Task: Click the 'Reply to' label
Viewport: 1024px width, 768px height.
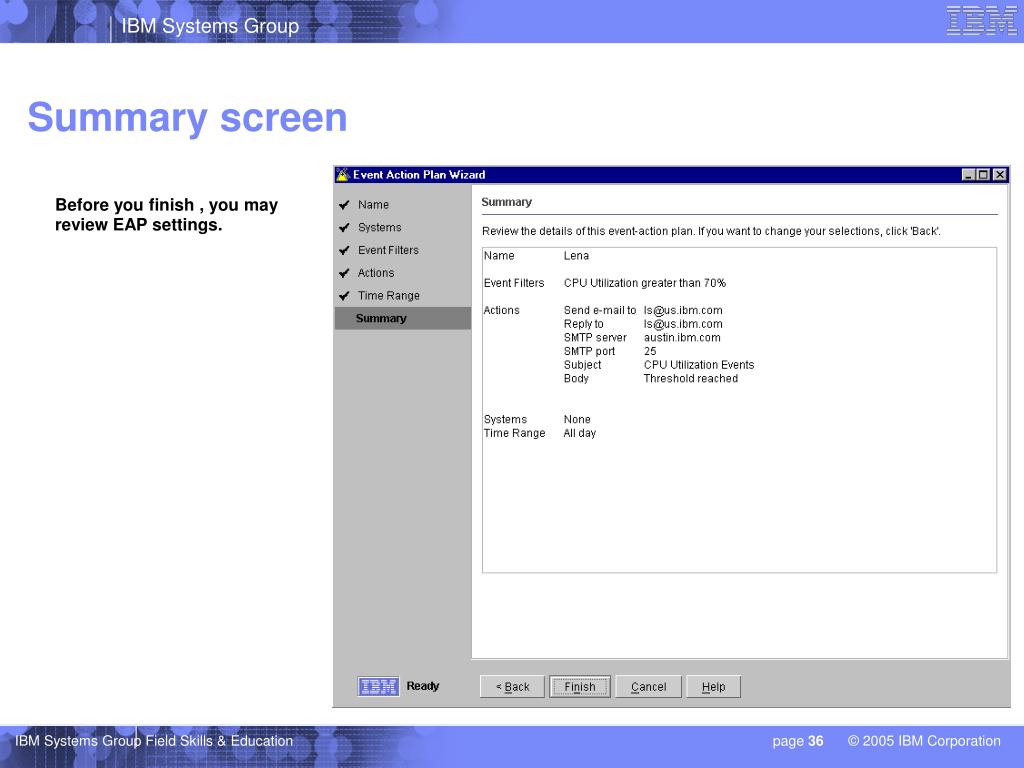Action: 584,324
